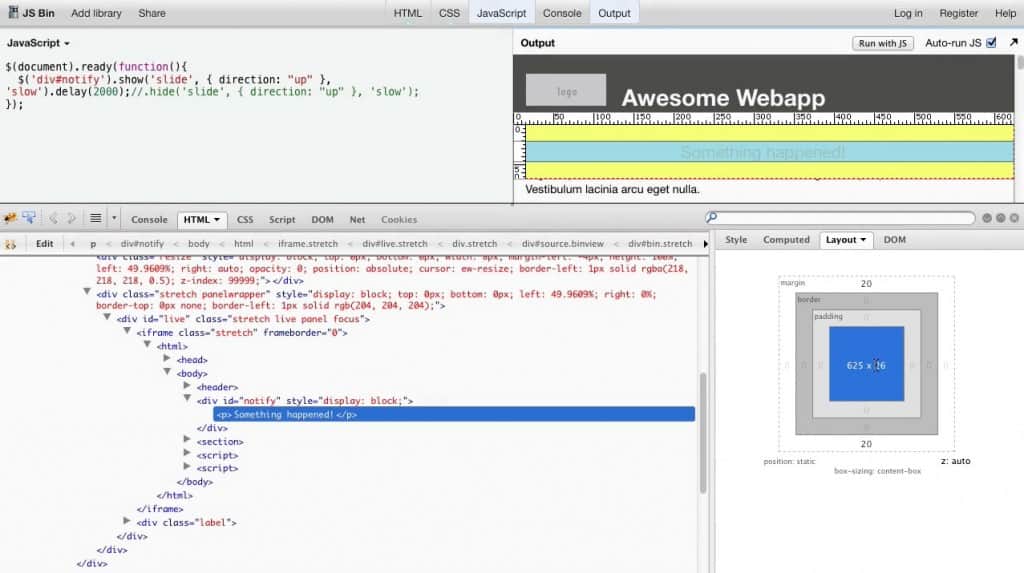Viewport: 1024px width, 573px height.
Task: Switch to Firebug Script tab
Action: (x=282, y=220)
